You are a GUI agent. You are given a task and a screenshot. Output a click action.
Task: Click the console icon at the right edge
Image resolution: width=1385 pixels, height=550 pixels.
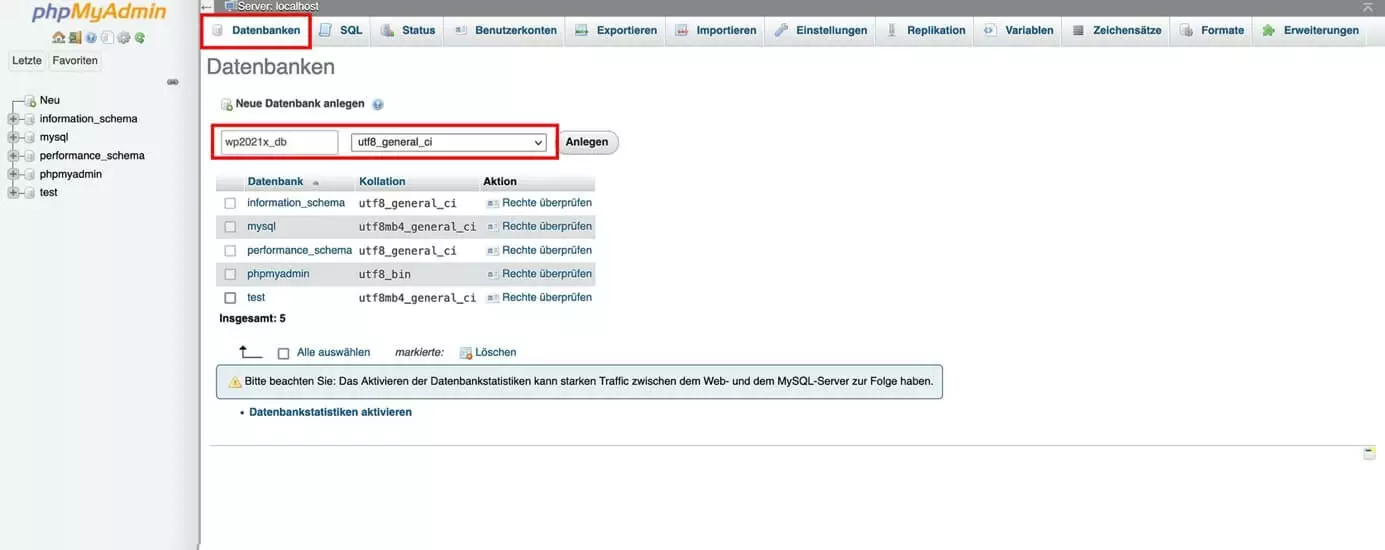pyautogui.click(x=1369, y=453)
